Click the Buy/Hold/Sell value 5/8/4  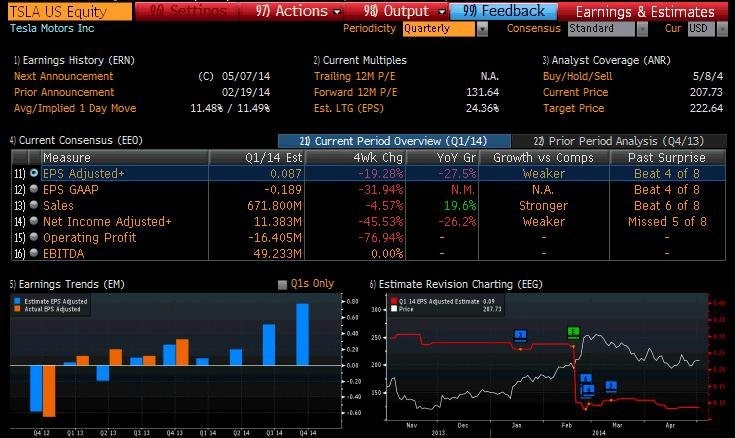(x=708, y=76)
